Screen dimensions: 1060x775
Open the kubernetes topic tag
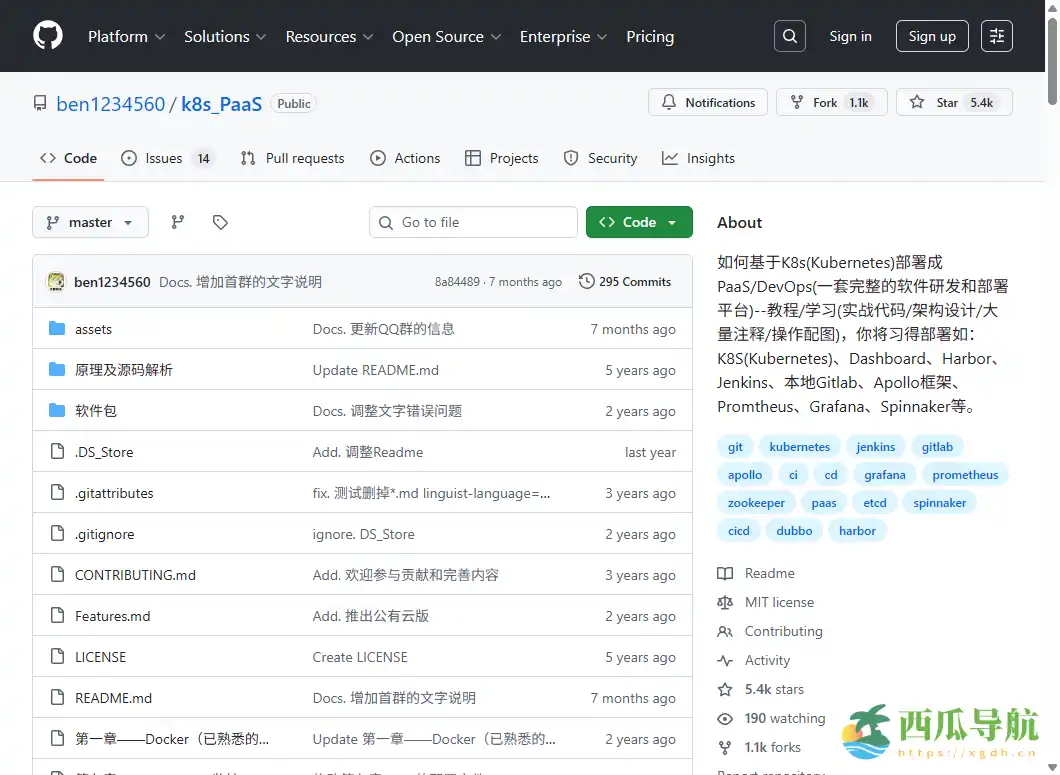click(x=799, y=446)
